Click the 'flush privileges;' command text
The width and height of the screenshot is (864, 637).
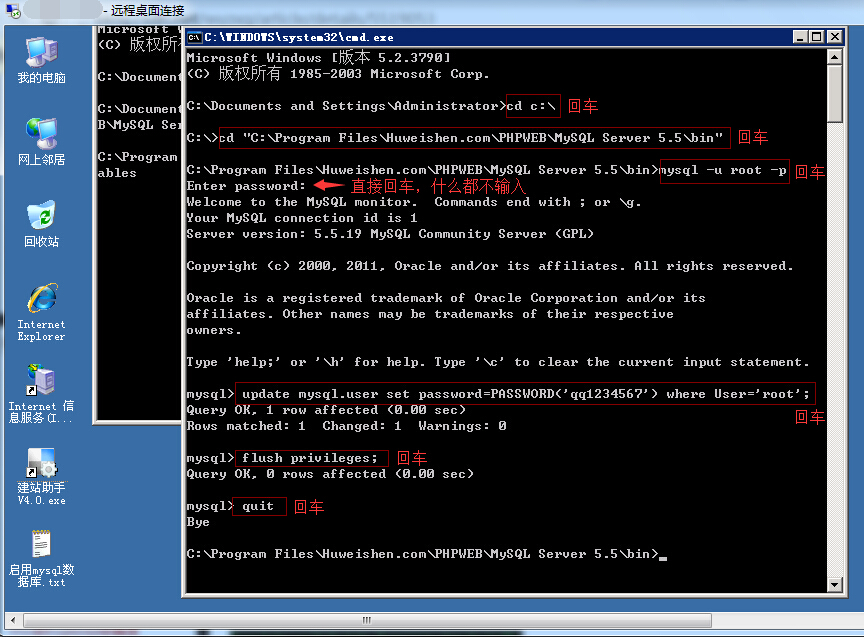click(x=310, y=458)
